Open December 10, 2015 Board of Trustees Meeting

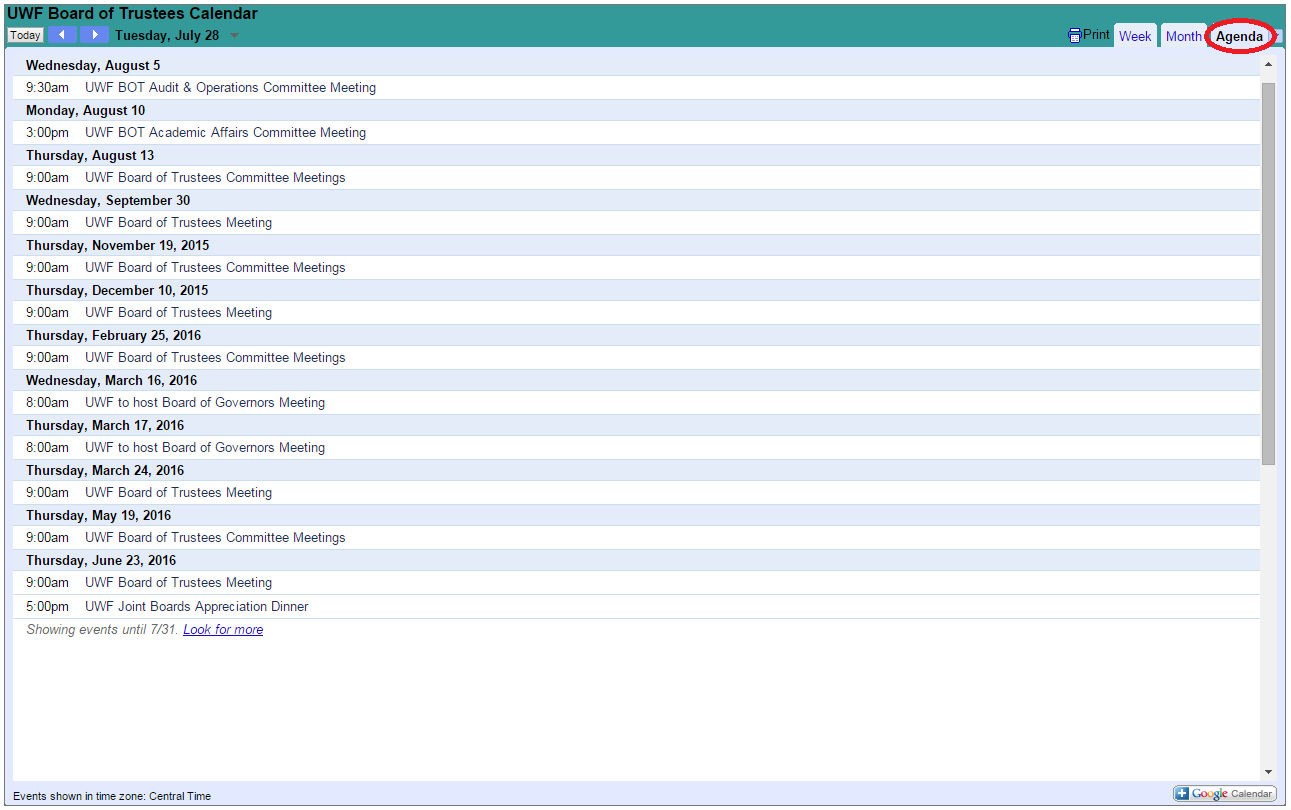pos(178,313)
